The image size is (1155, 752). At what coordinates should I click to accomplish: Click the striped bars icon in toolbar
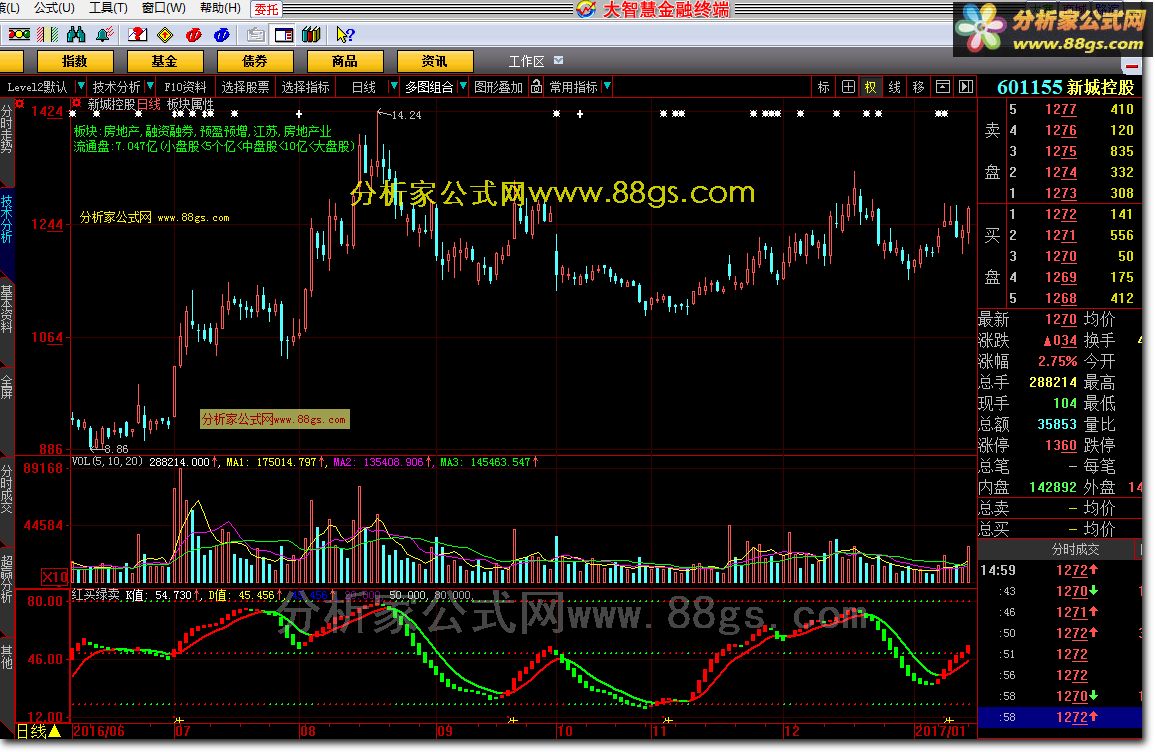pos(47,35)
